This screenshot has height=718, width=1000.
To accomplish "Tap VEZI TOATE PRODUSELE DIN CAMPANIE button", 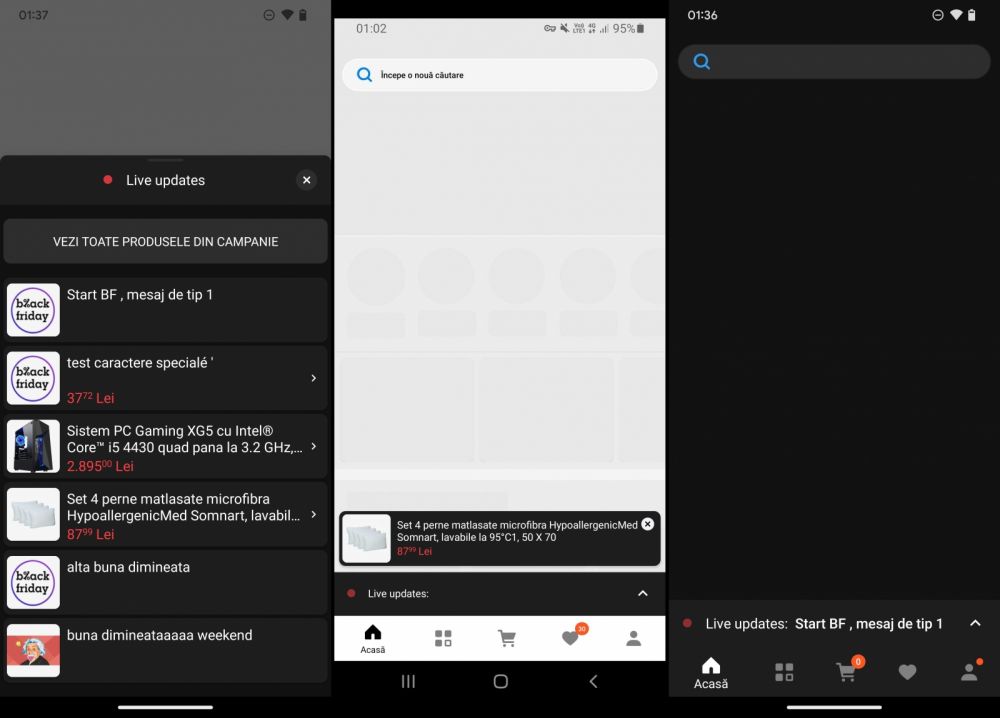I will click(165, 242).
